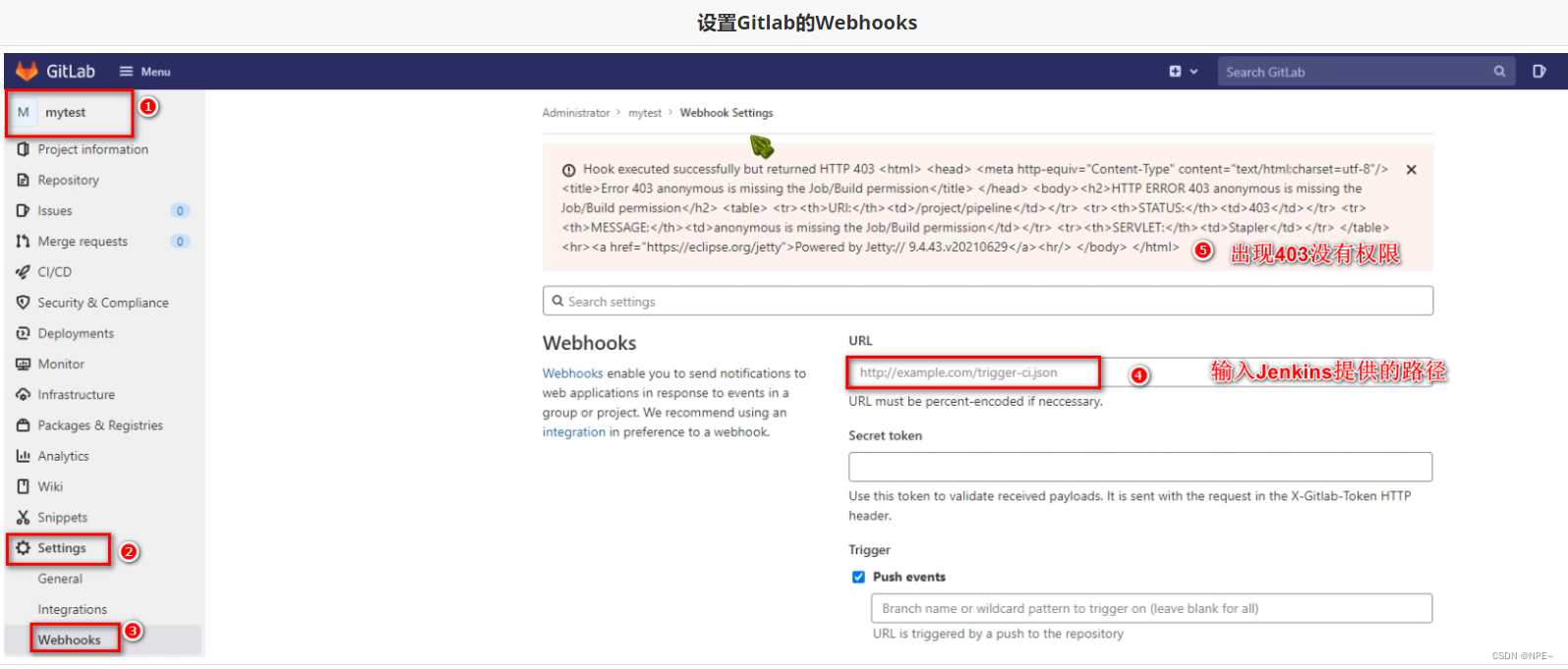Click the Analytics chart icon
This screenshot has height=669, width=1568.
pos(24,456)
